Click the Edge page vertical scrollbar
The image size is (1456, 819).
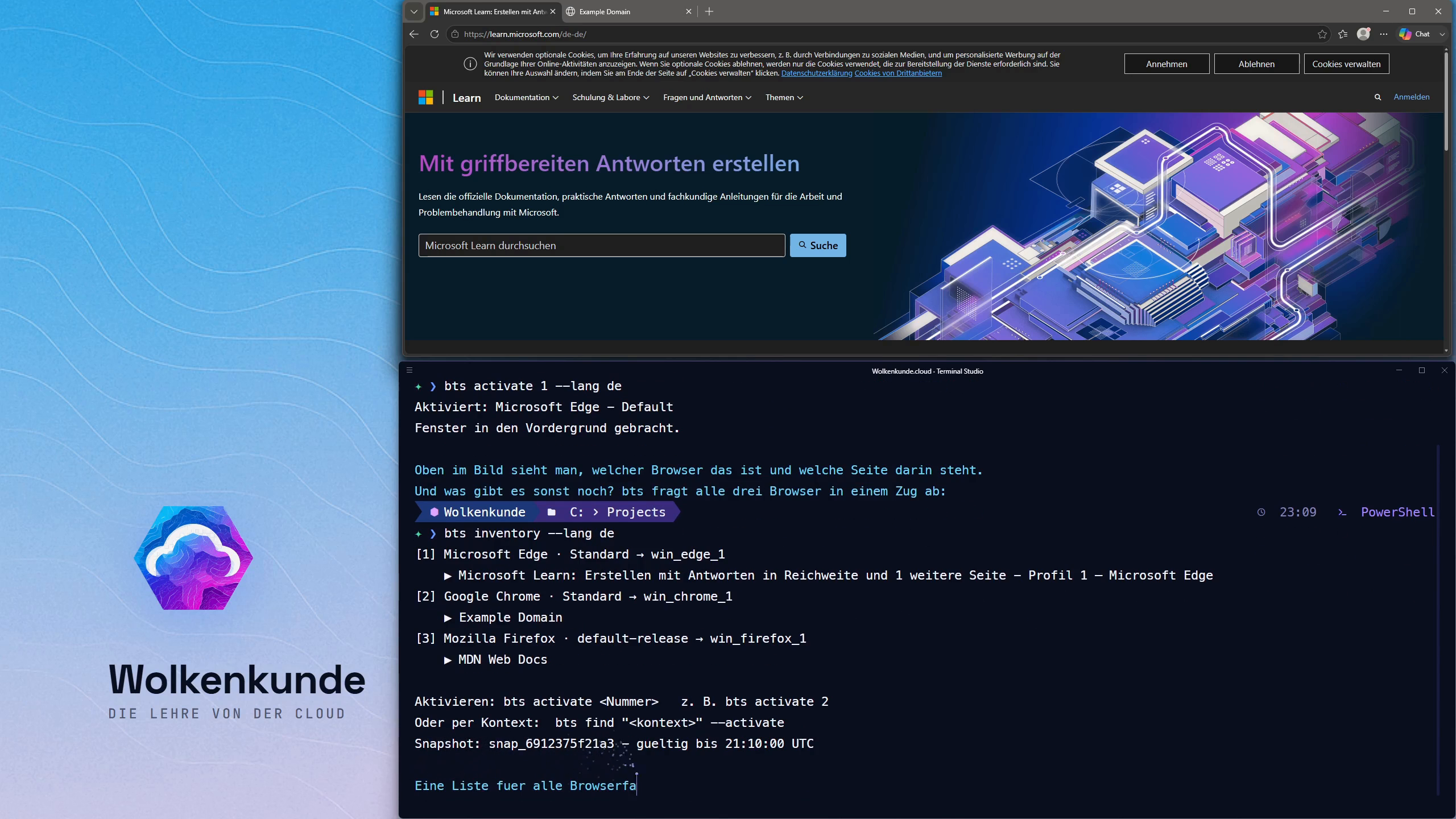[x=1446, y=102]
